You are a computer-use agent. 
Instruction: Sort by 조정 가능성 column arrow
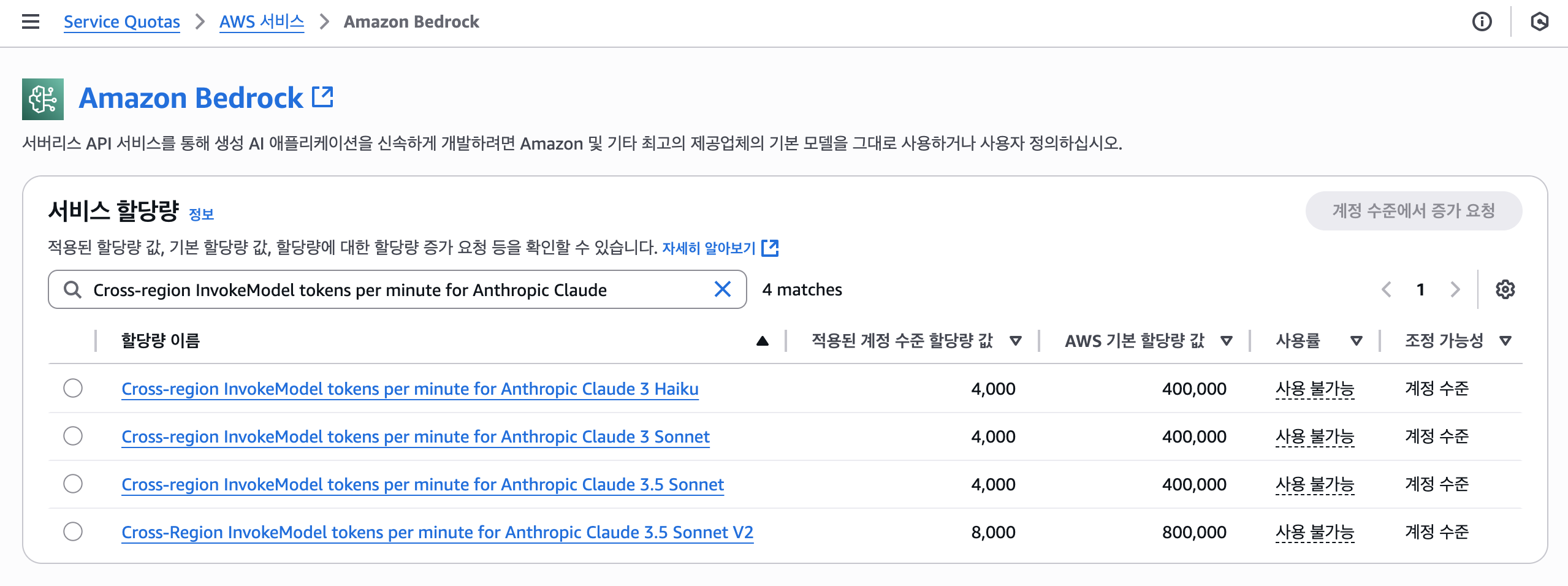pyautogui.click(x=1505, y=341)
